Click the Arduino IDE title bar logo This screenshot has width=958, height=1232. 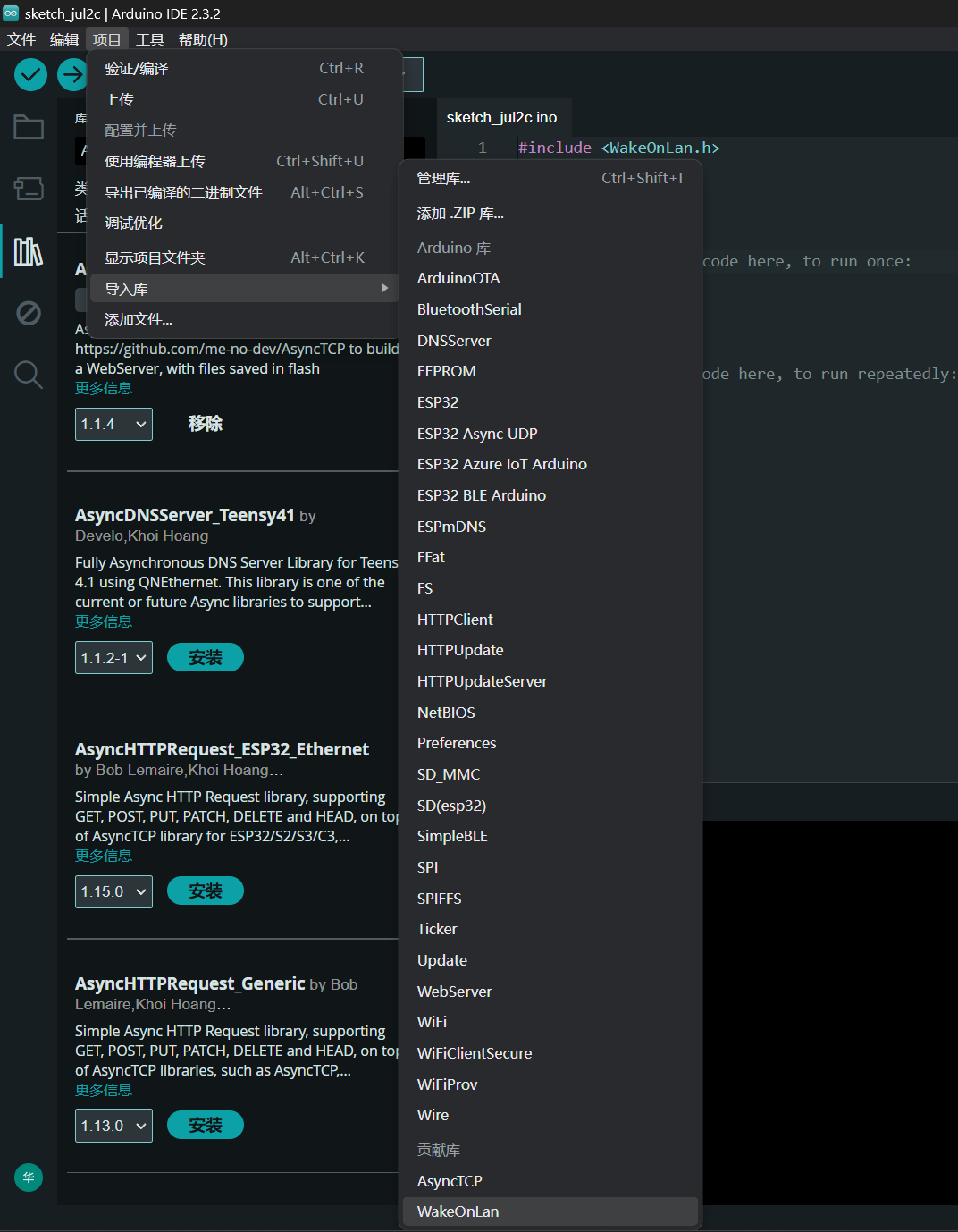[x=11, y=13]
